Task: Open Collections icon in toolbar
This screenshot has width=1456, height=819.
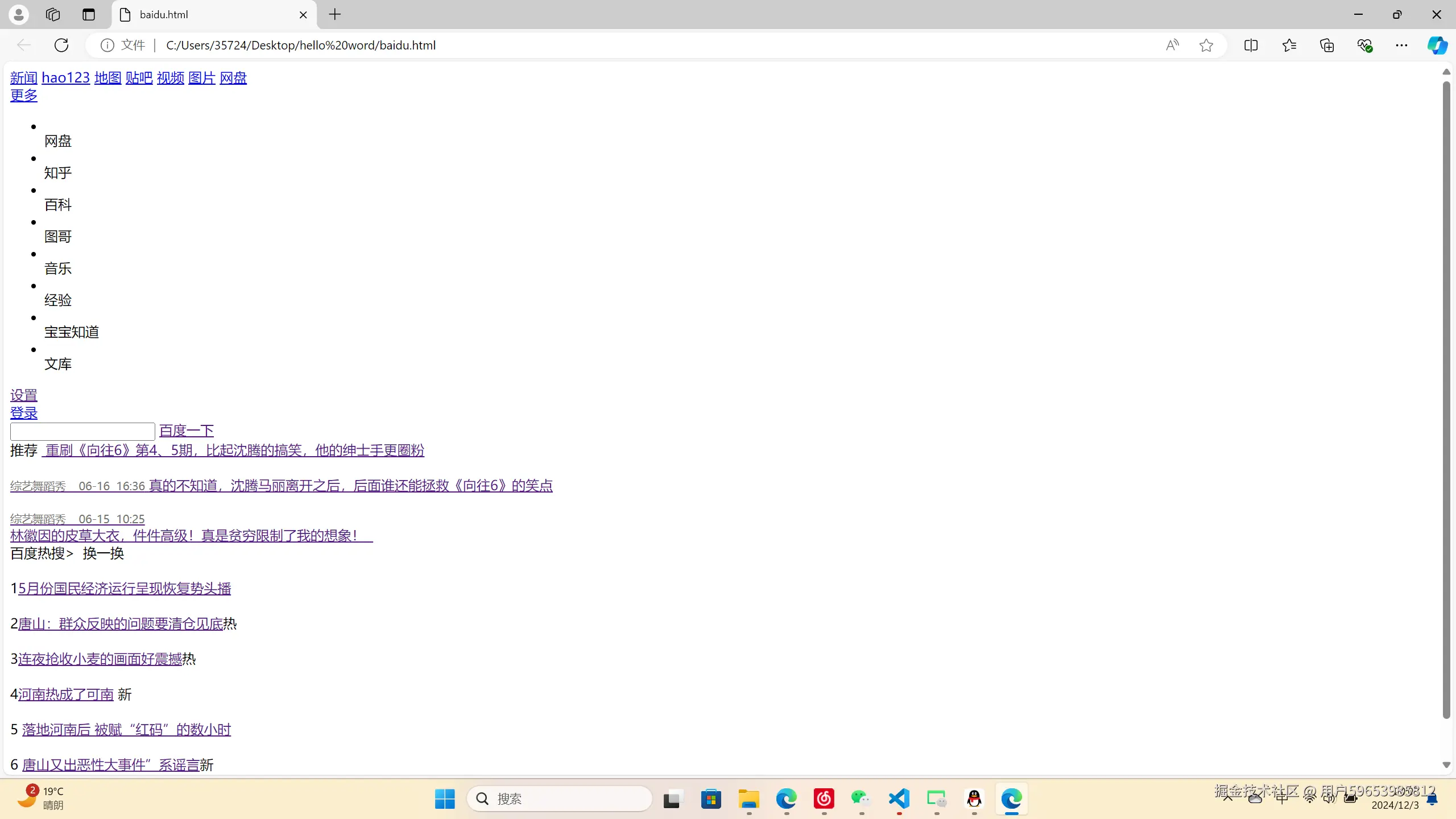Action: pyautogui.click(x=1327, y=45)
